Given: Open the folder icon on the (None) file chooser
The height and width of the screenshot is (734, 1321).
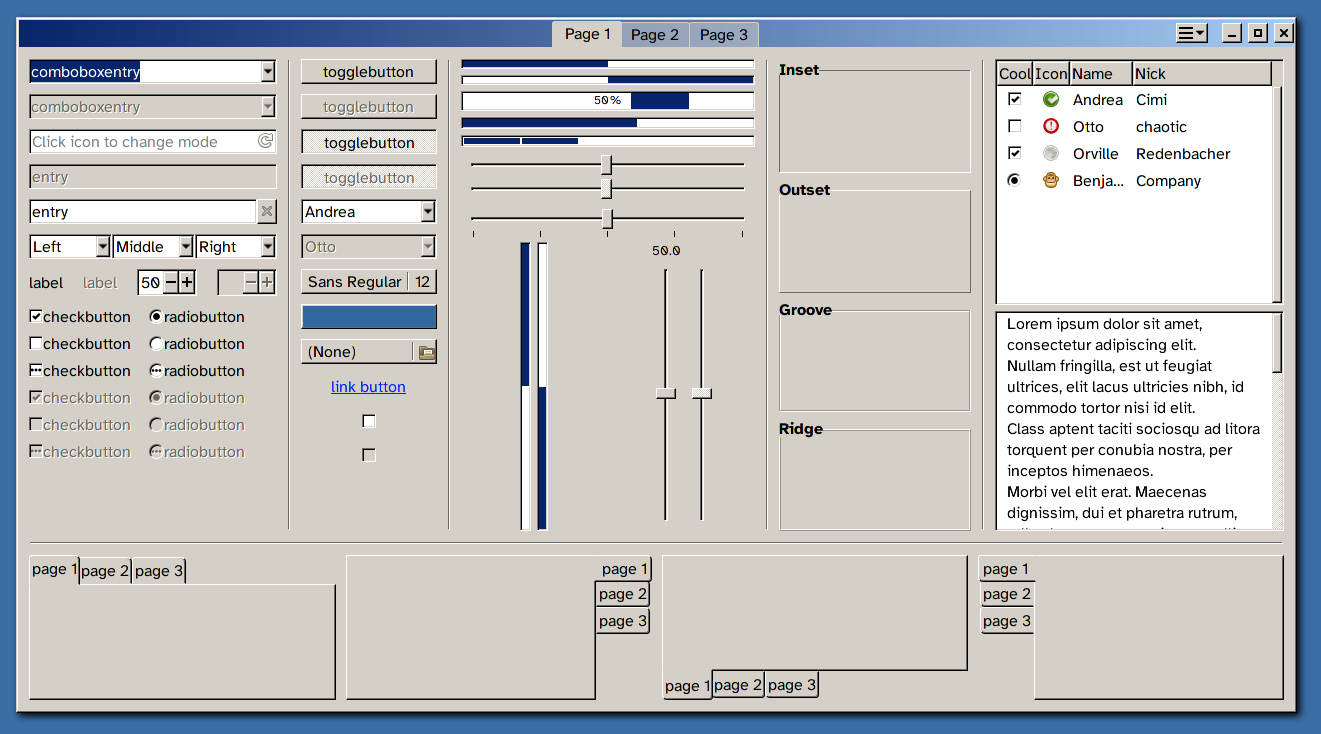Looking at the screenshot, I should 428,351.
